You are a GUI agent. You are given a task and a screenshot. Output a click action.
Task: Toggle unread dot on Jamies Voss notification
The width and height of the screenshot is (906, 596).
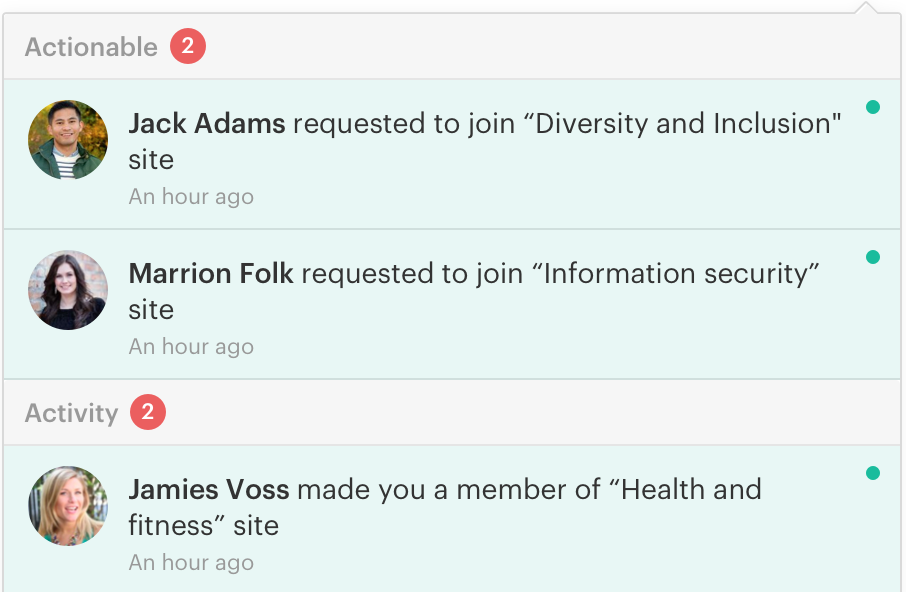tap(873, 474)
